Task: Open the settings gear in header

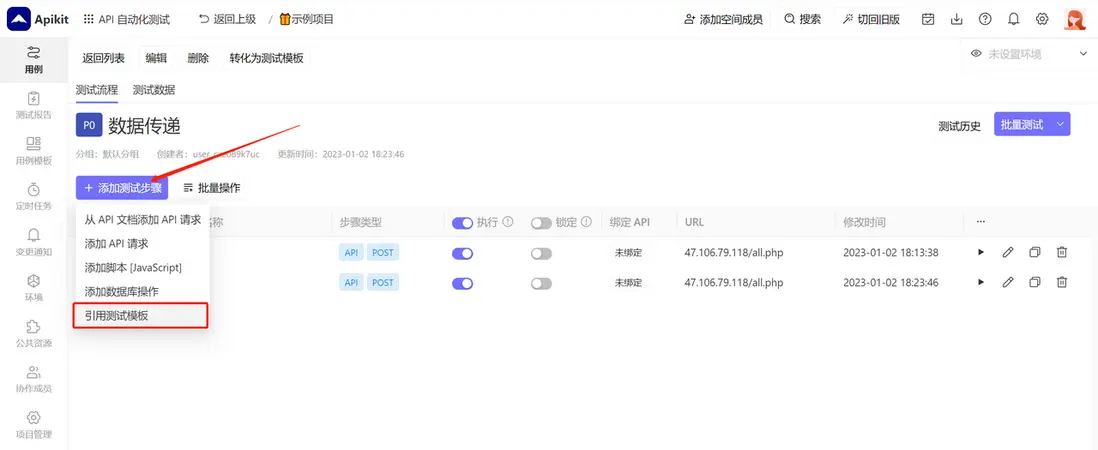Action: point(1042,19)
